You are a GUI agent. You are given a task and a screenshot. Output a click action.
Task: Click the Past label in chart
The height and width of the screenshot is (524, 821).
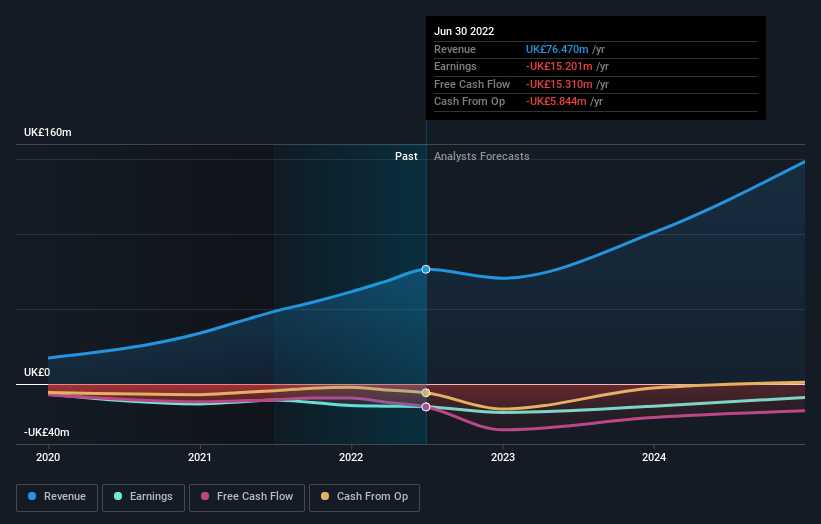point(406,156)
